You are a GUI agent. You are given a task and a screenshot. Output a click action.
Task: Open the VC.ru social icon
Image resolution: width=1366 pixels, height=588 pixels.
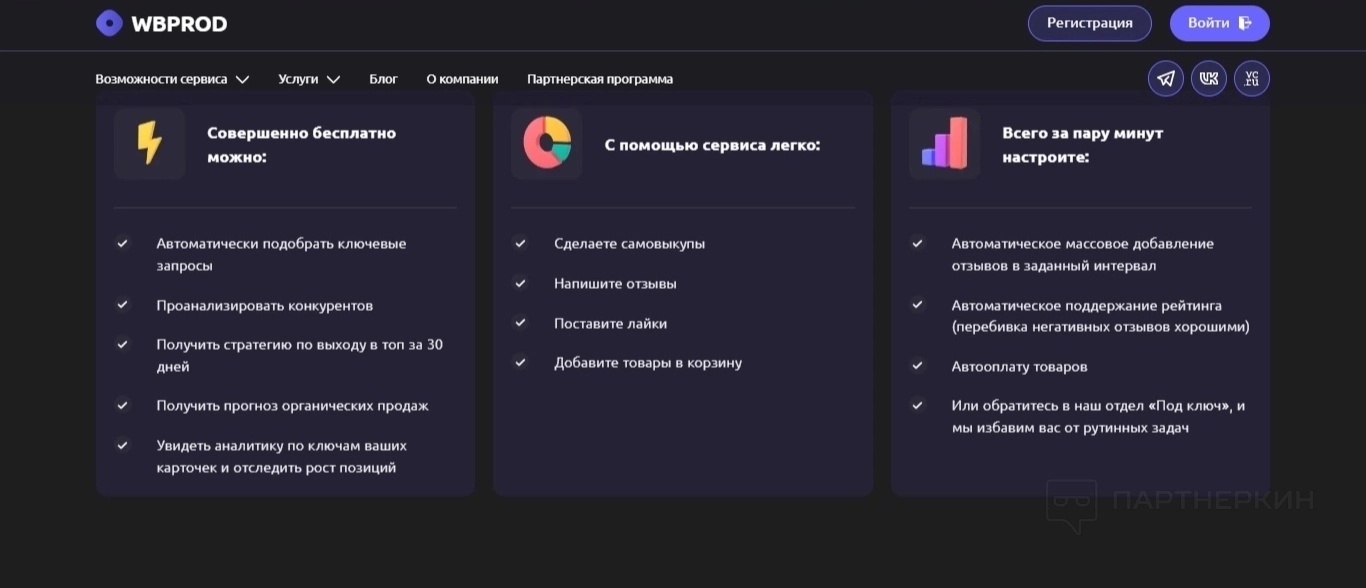point(1252,79)
